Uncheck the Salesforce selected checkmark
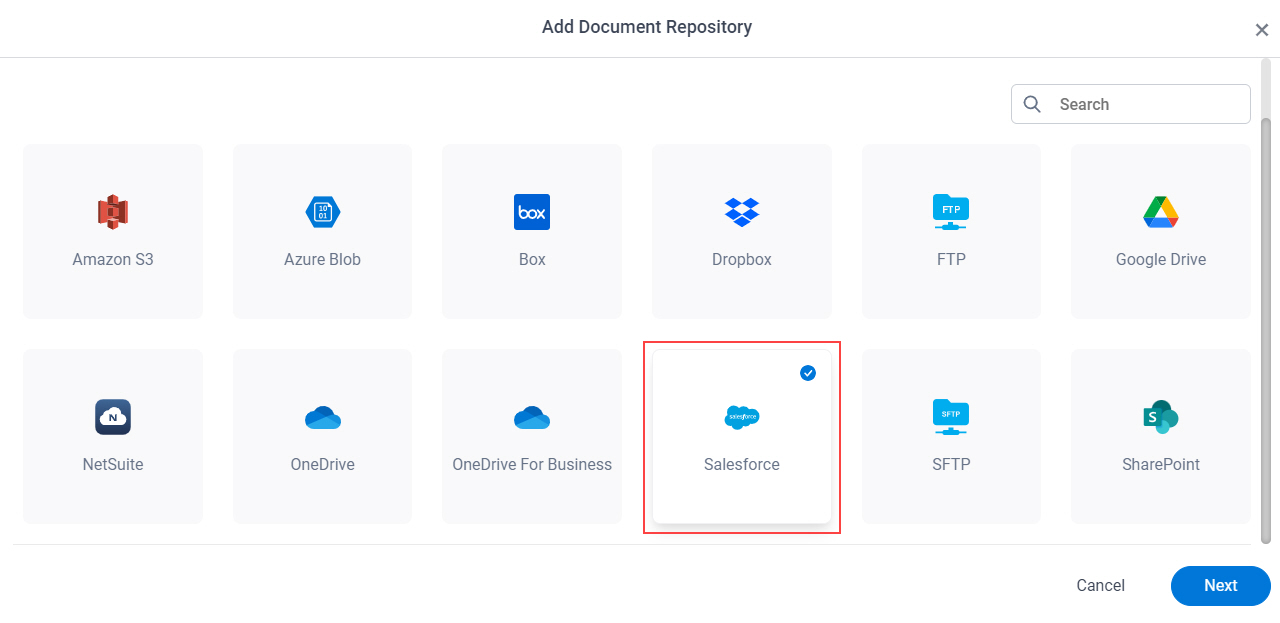The height and width of the screenshot is (623, 1280). pyautogui.click(x=808, y=373)
